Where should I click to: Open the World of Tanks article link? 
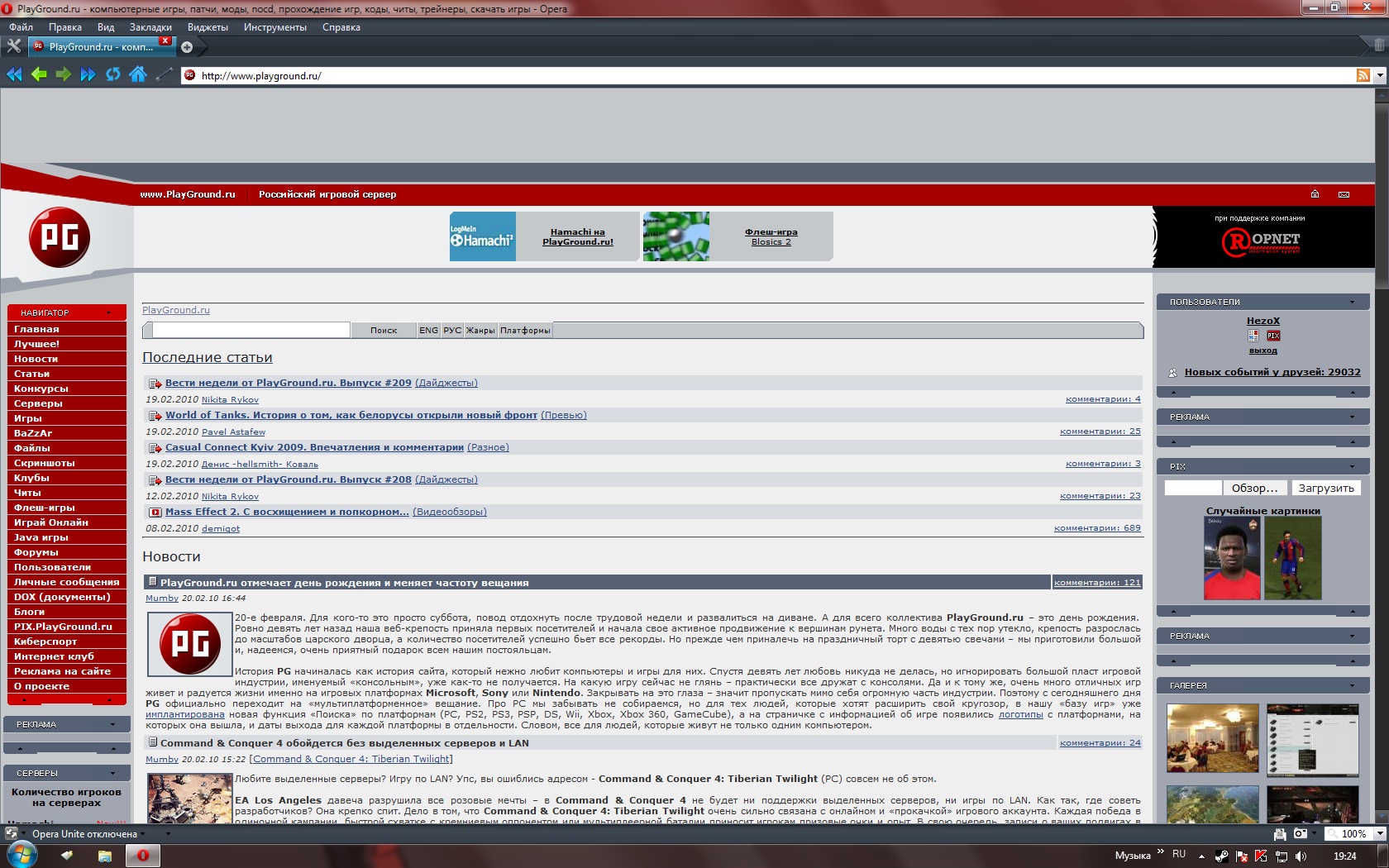coord(351,415)
